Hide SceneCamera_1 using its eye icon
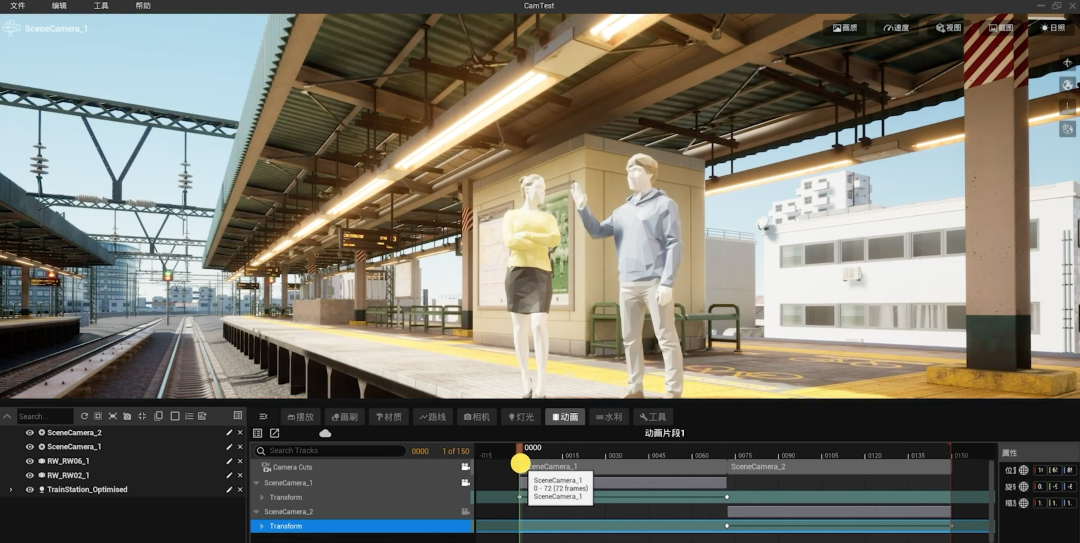 click(x=30, y=447)
